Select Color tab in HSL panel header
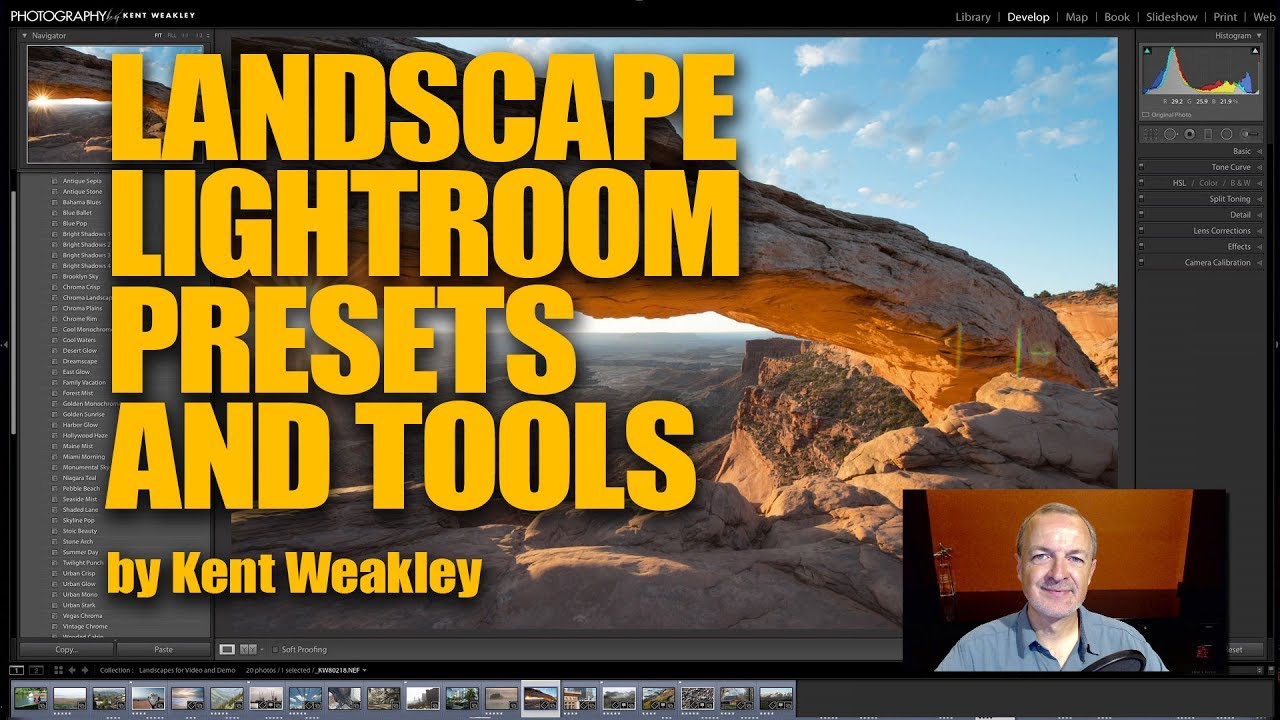This screenshot has height=720, width=1280. [1208, 183]
